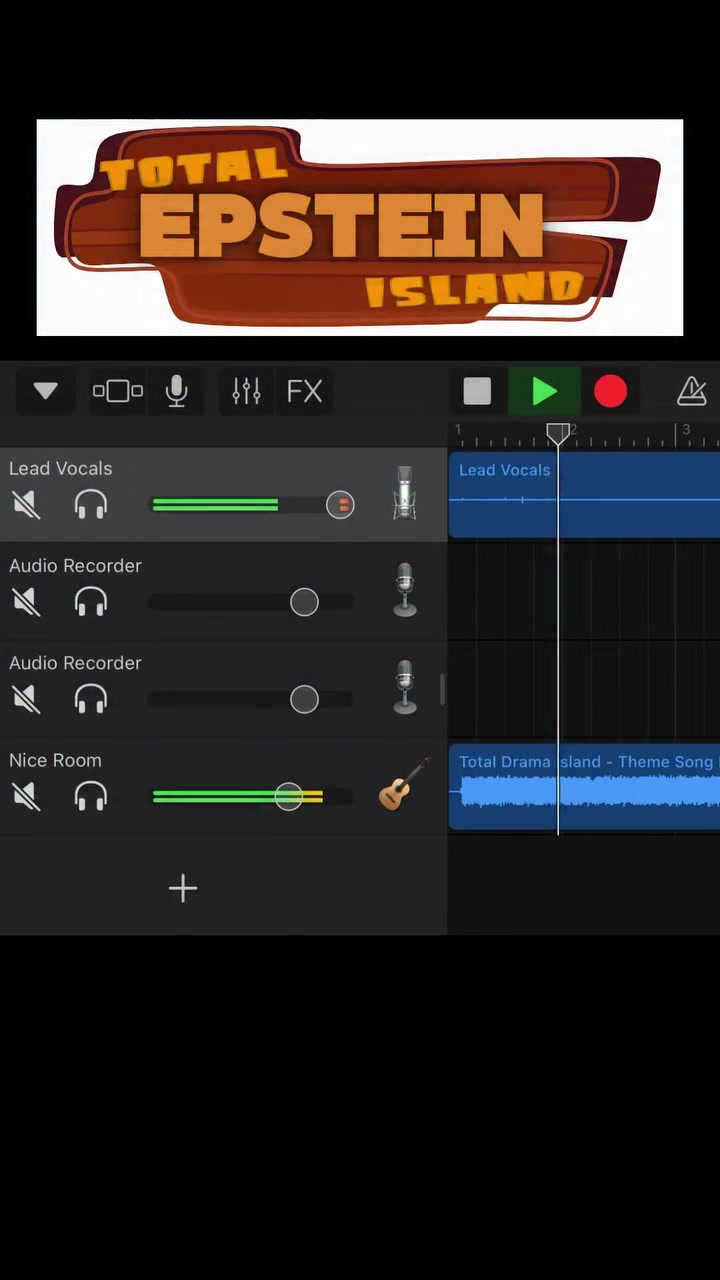Image resolution: width=720 pixels, height=1280 pixels.
Task: Solo the second Audio Recorder track
Action: (91, 699)
